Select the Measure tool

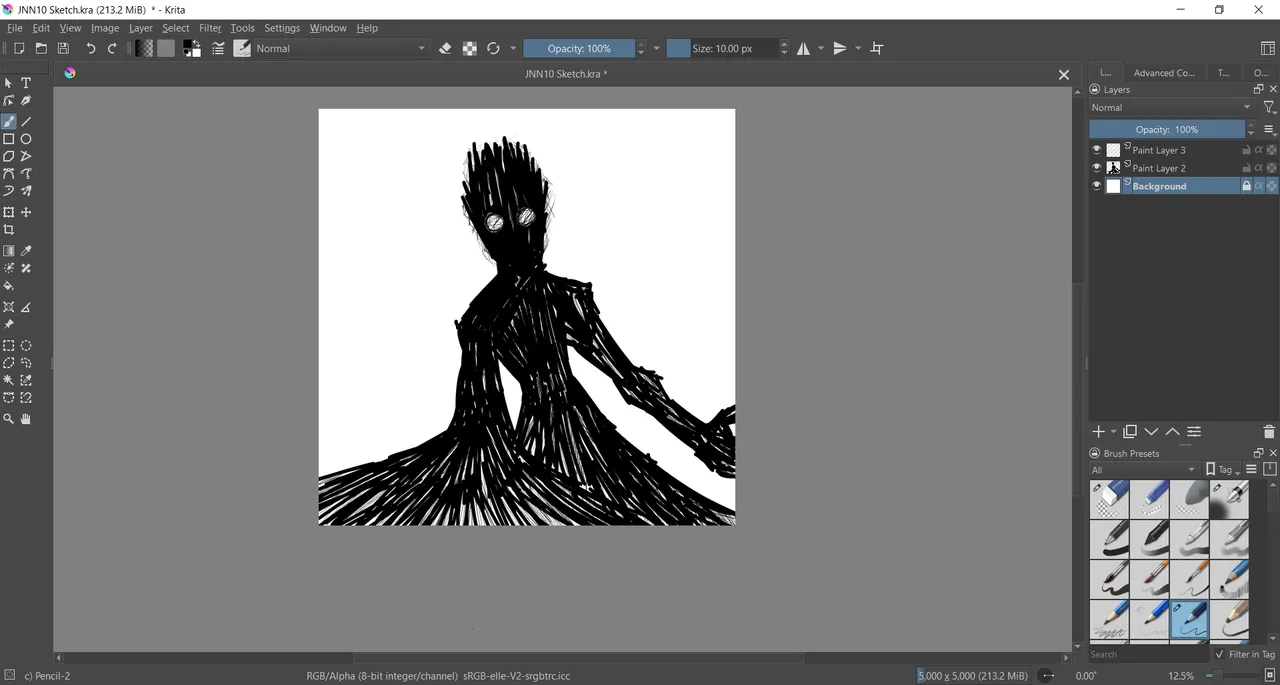26,307
